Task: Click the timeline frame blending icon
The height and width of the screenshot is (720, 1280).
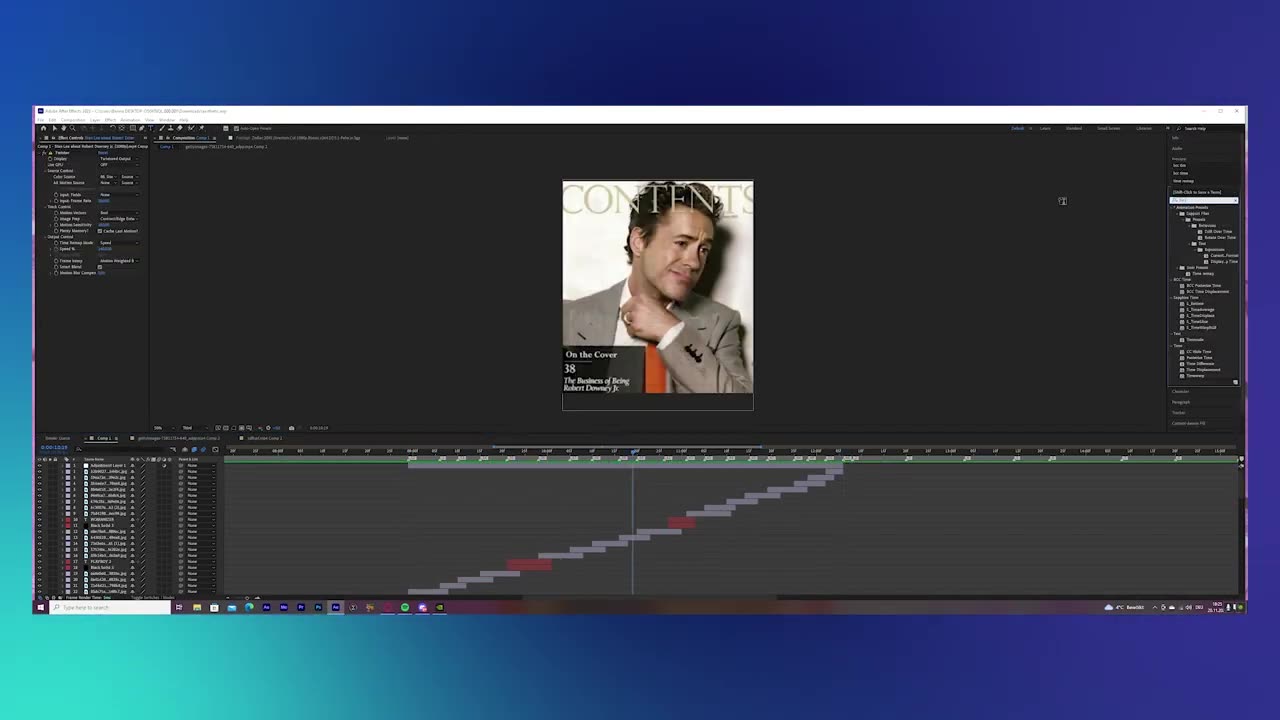Action: [x=194, y=450]
